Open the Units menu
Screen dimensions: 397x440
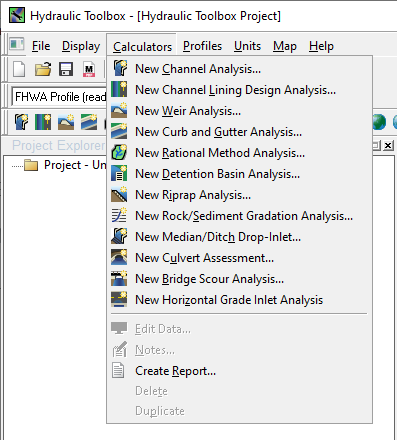[x=247, y=46]
